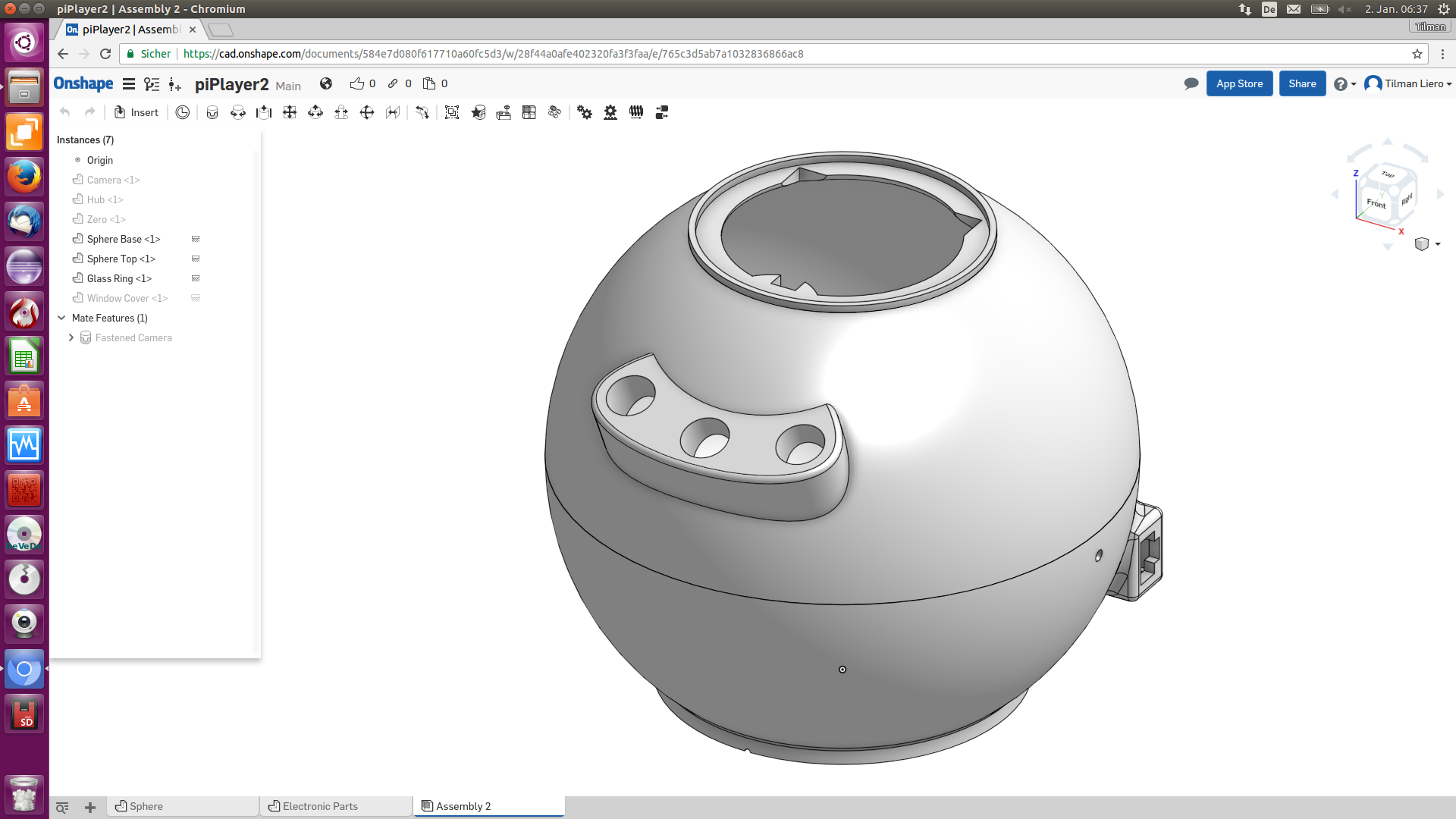Select the Circular pattern tool
This screenshot has width=1456, height=819.
click(x=555, y=112)
